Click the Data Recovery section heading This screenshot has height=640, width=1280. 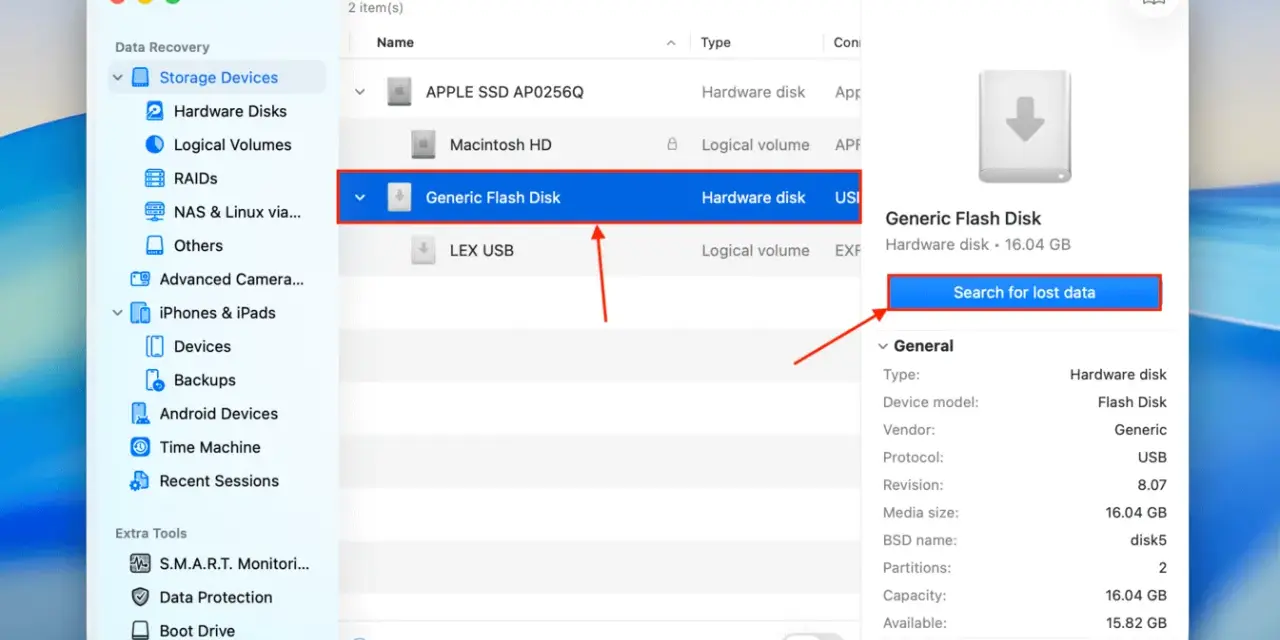pyautogui.click(x=162, y=47)
